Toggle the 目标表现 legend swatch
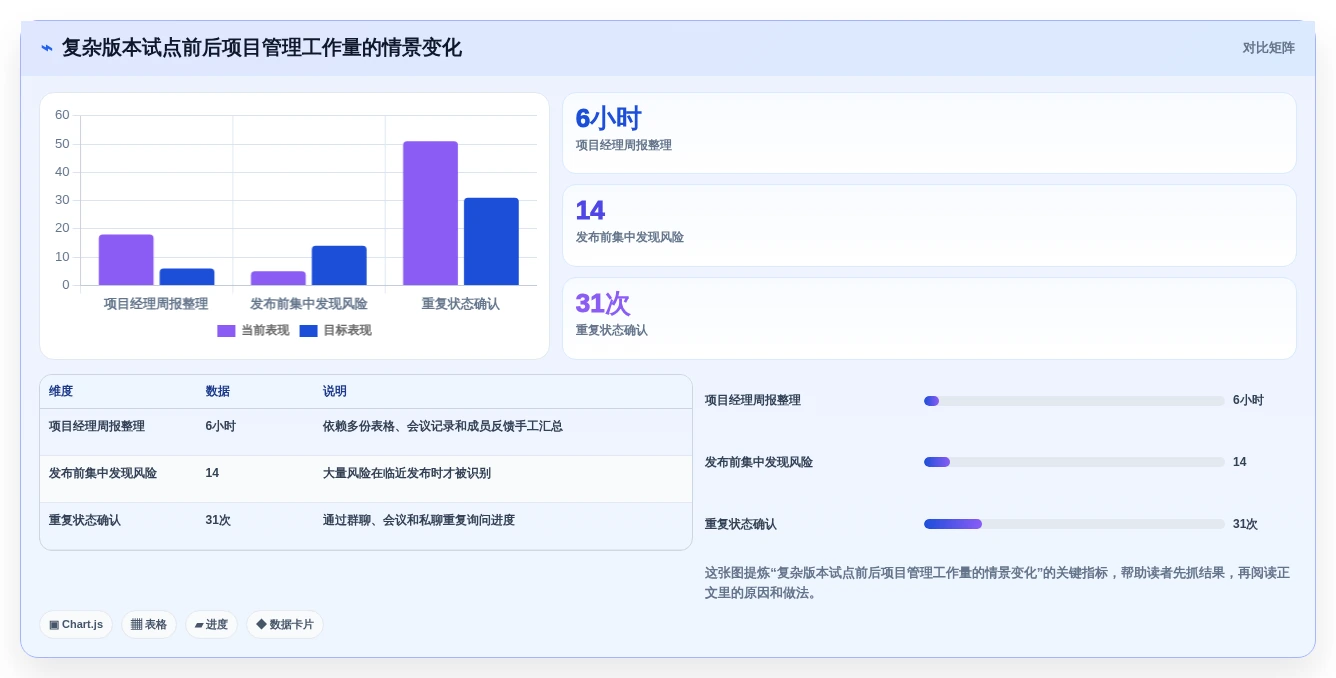 coord(308,331)
